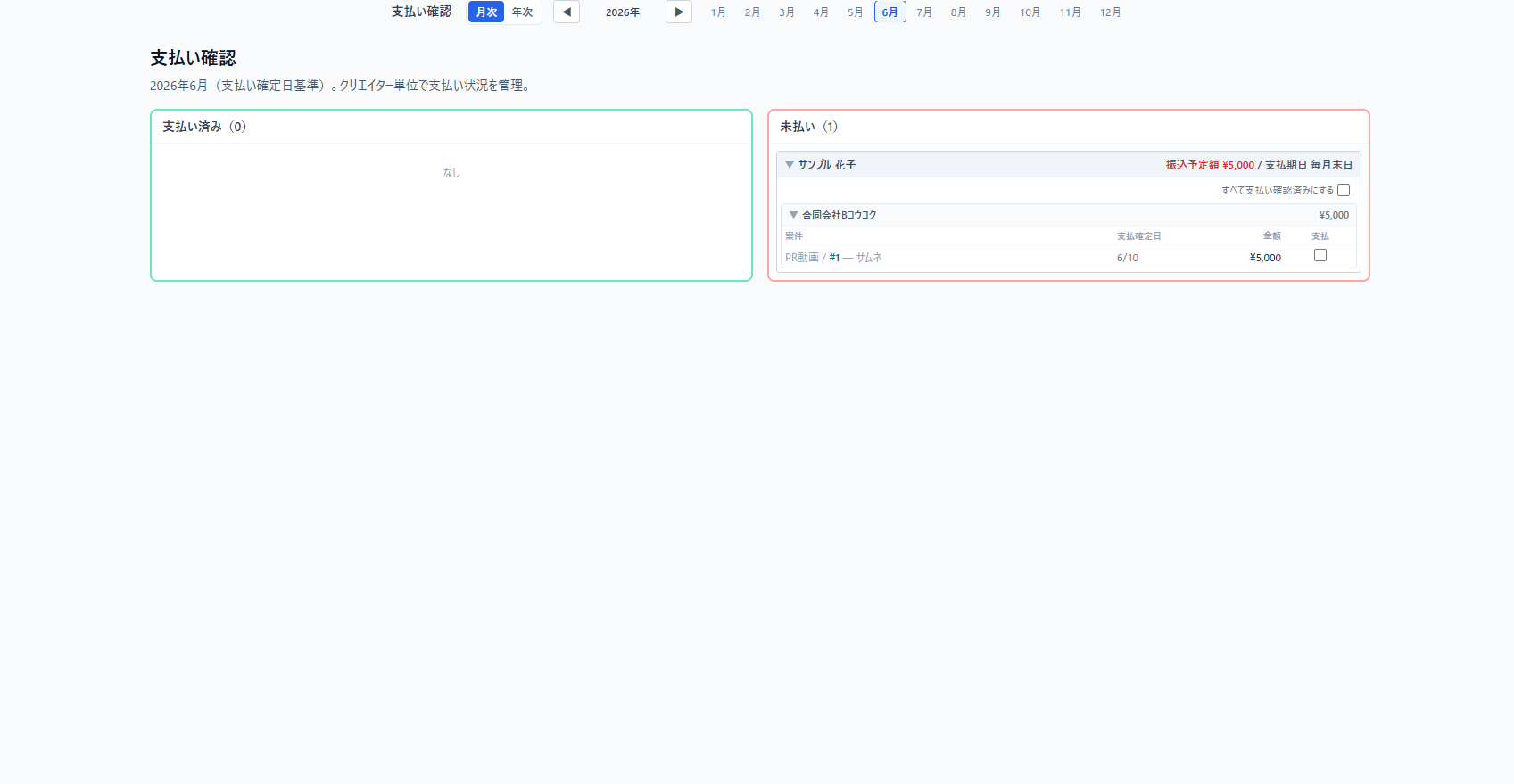The image size is (1514, 784).
Task: Click the 合同会社Bコウコク ¥5,000 subtotal
Action: 1334,215
